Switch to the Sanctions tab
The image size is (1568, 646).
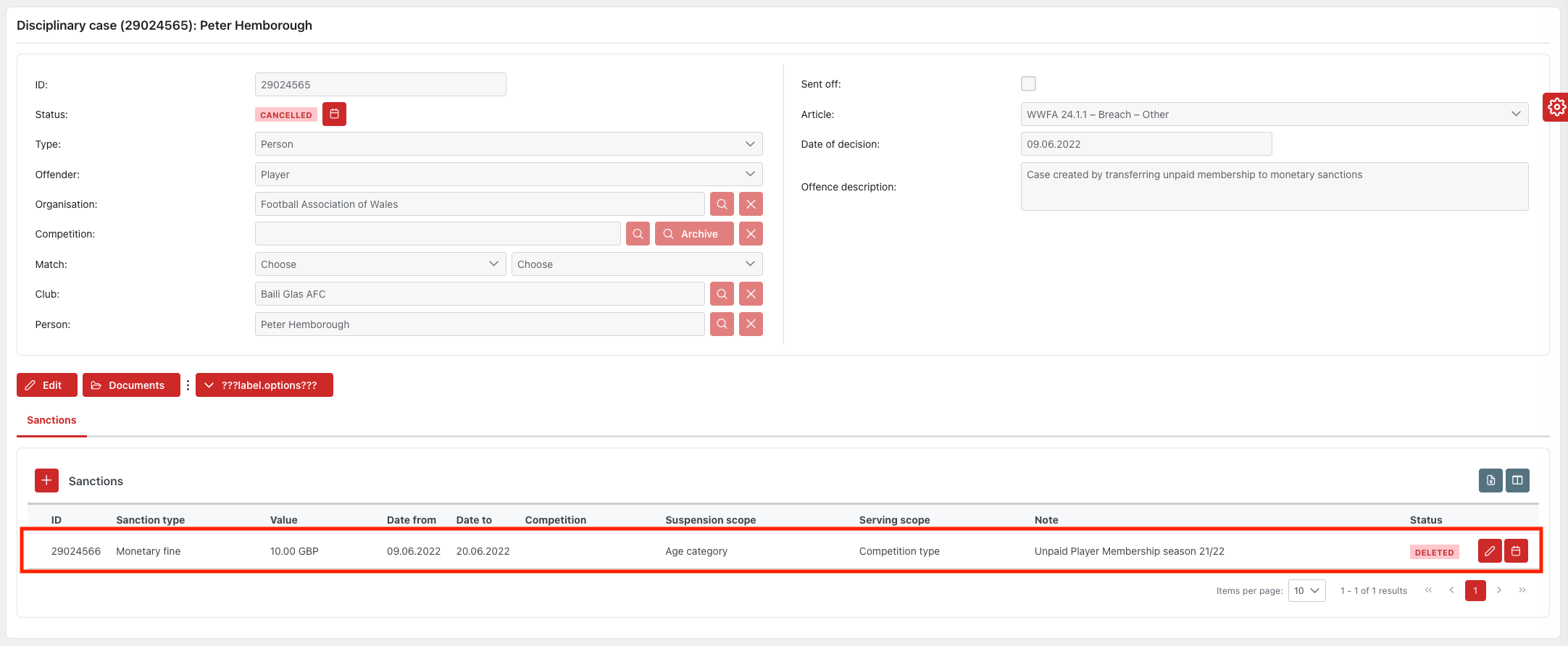tap(51, 421)
